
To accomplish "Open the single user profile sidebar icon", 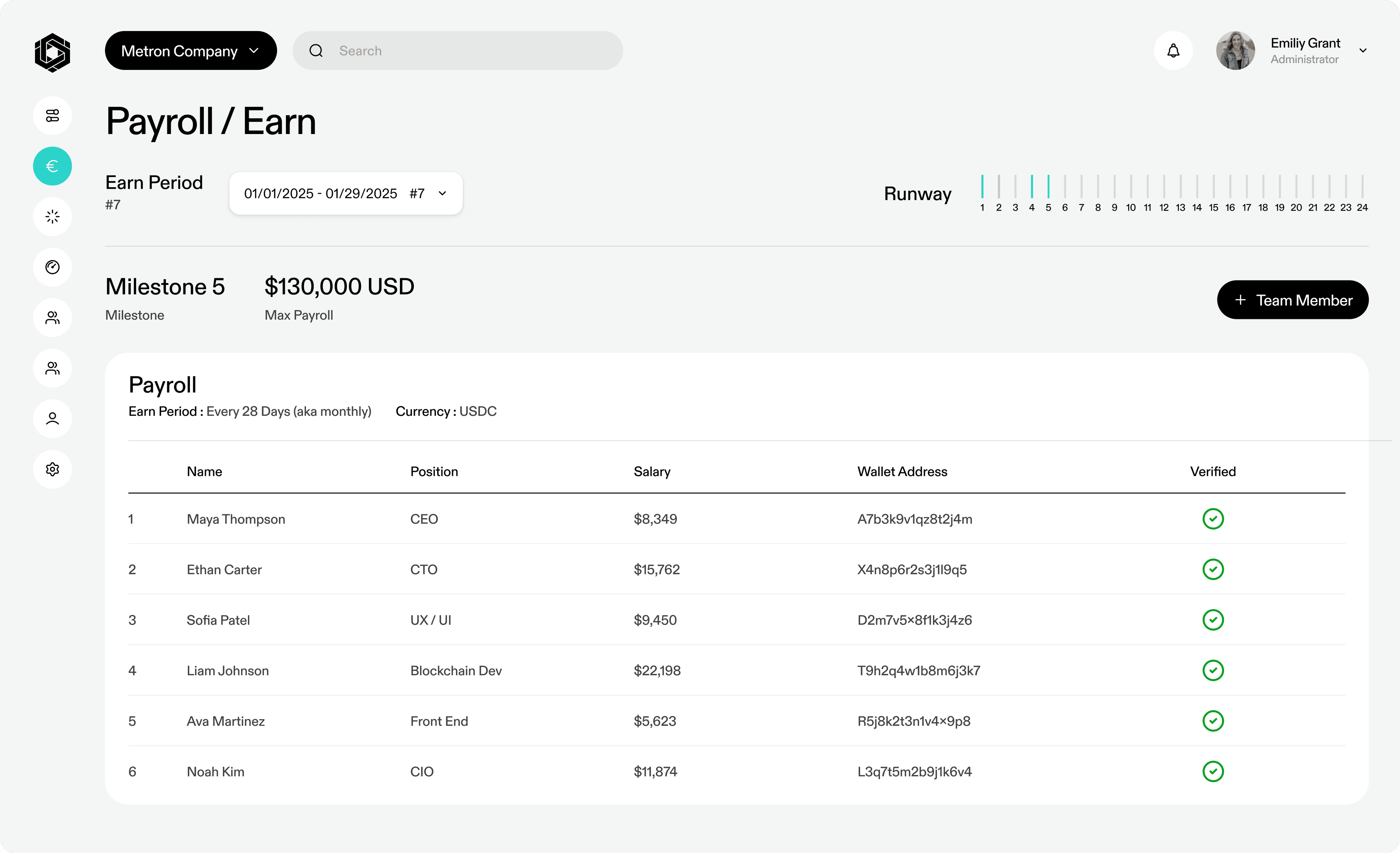I will 52,419.
